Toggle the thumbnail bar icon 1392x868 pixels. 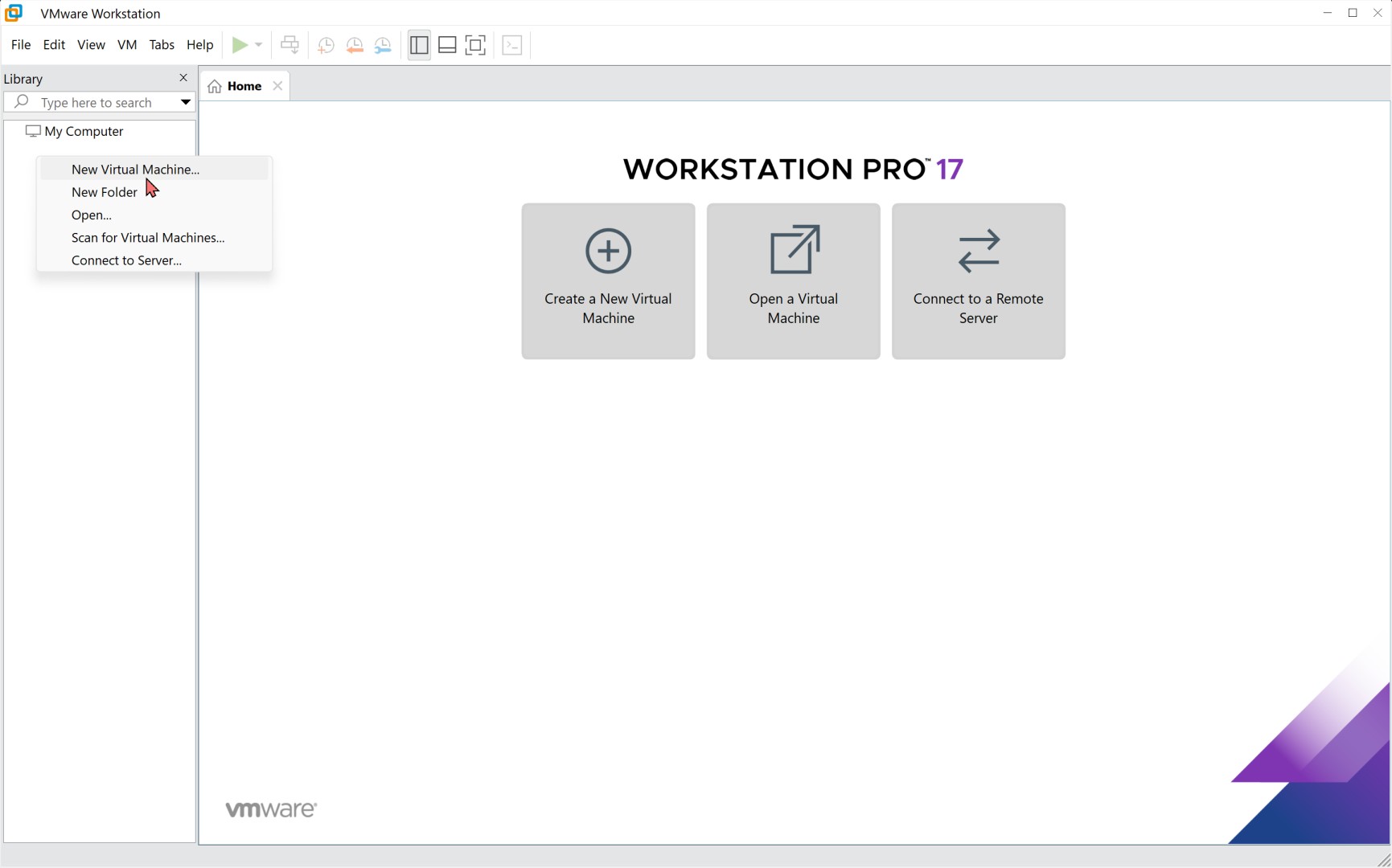(448, 45)
